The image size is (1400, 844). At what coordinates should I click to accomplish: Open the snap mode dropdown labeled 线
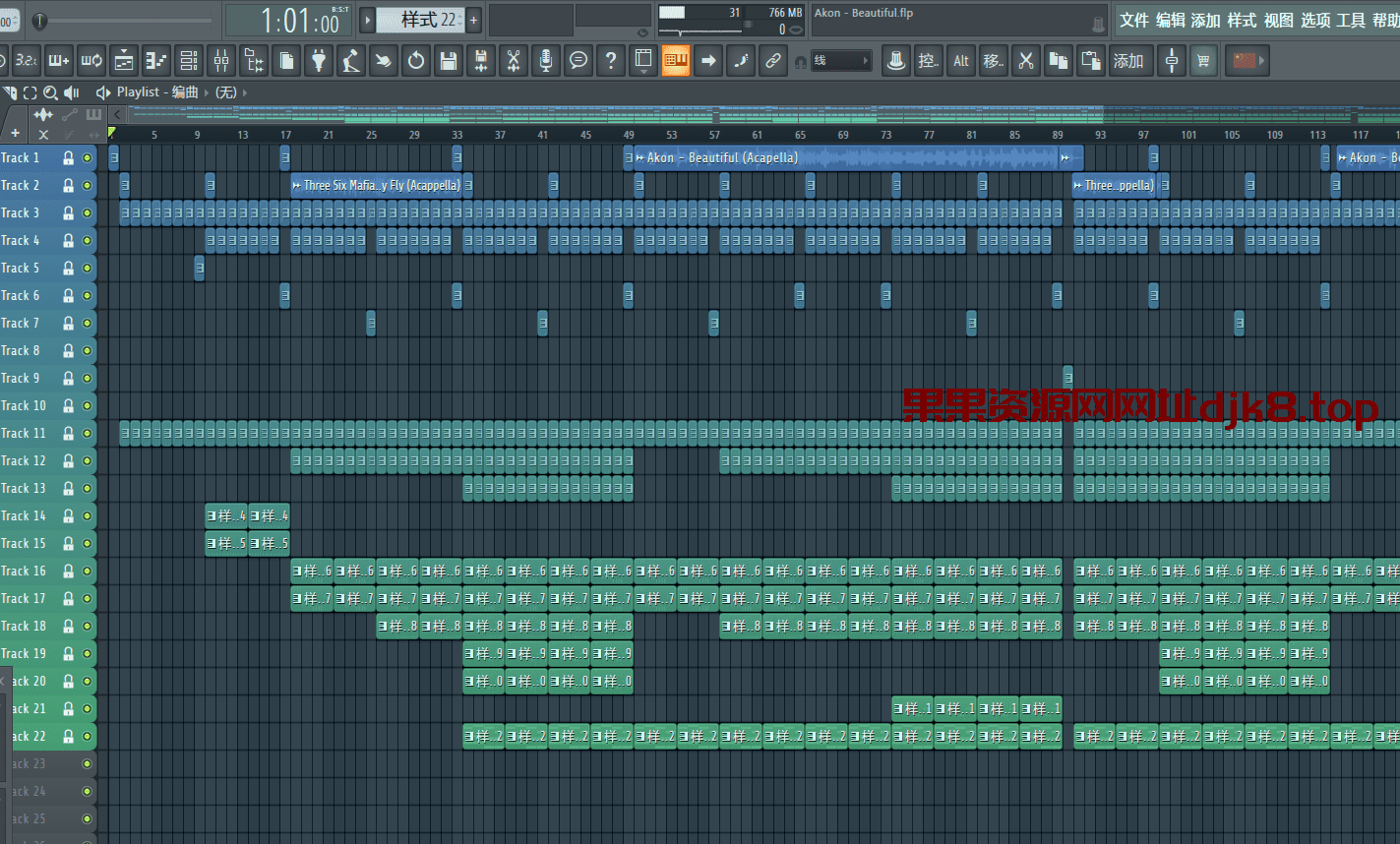click(x=841, y=61)
